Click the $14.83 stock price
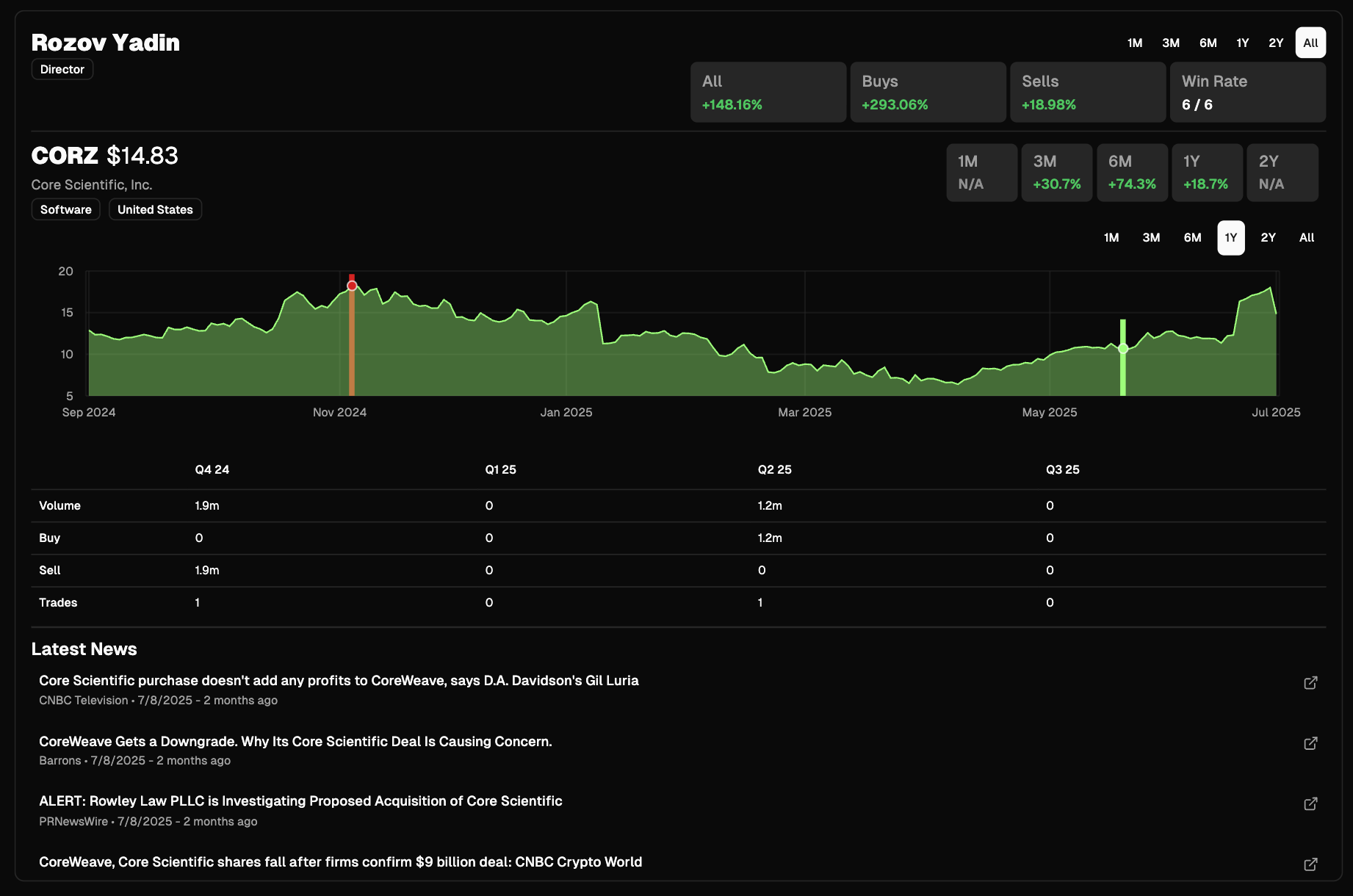Image resolution: width=1353 pixels, height=896 pixels. 142,156
